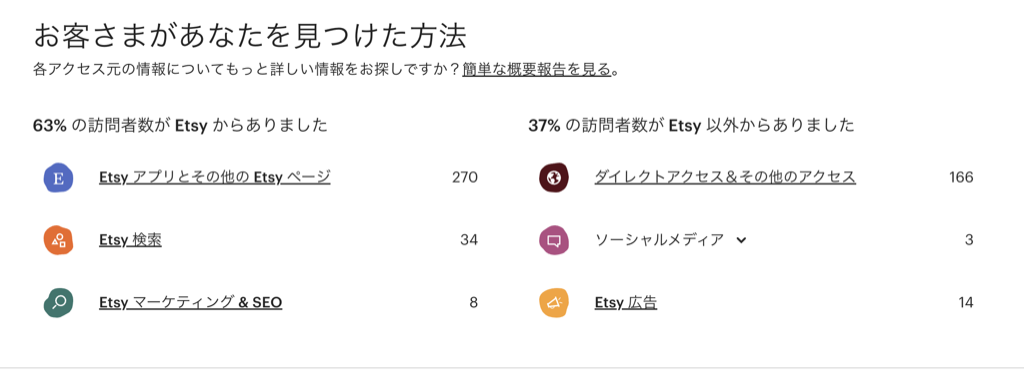
Task: Click the pink ソーシャルメディア chat bubble icon
Action: point(554,240)
